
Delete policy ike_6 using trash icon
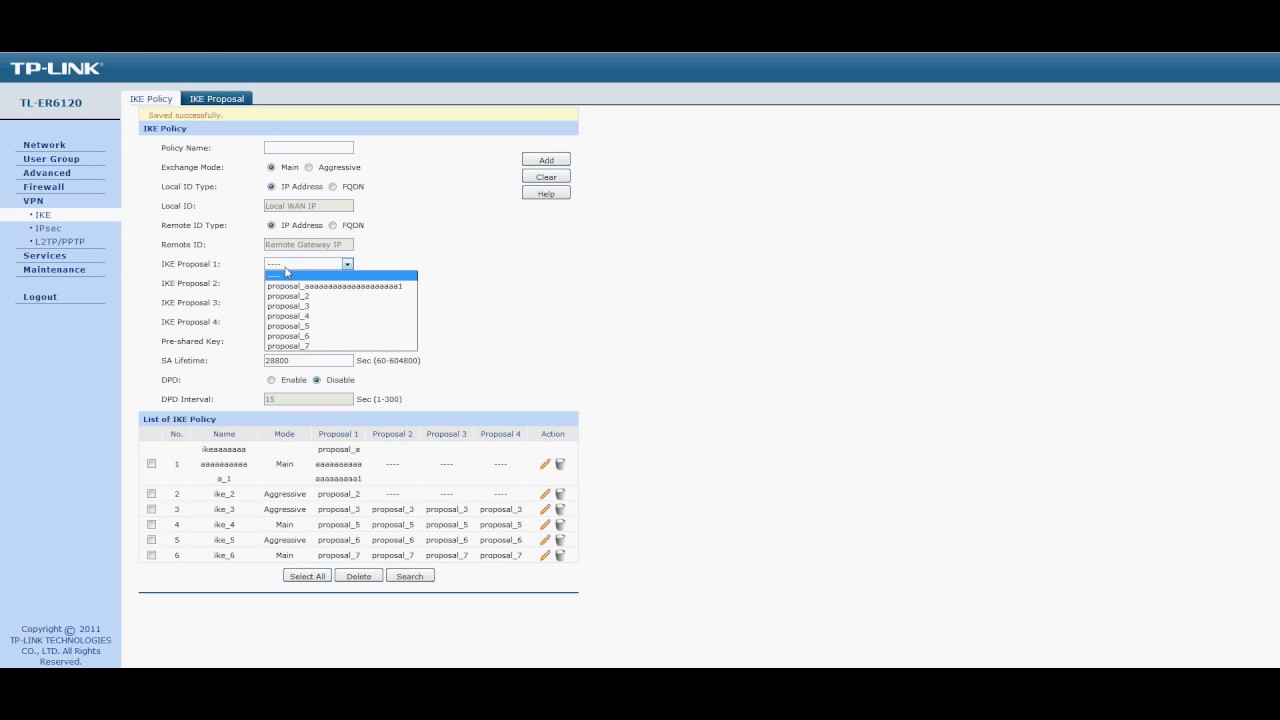point(560,555)
